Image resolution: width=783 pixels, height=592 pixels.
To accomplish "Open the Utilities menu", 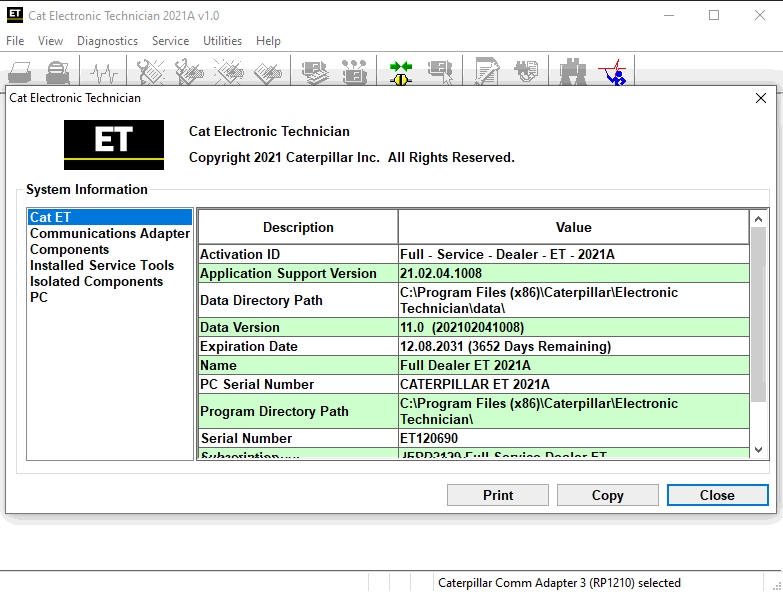I will [x=222, y=41].
